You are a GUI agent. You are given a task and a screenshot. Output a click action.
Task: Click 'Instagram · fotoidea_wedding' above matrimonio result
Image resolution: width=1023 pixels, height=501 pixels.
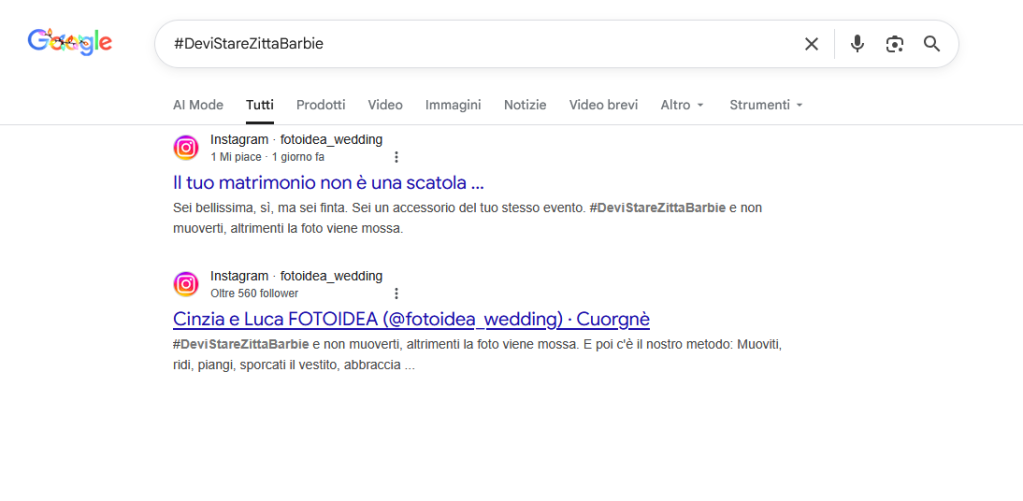(x=296, y=140)
